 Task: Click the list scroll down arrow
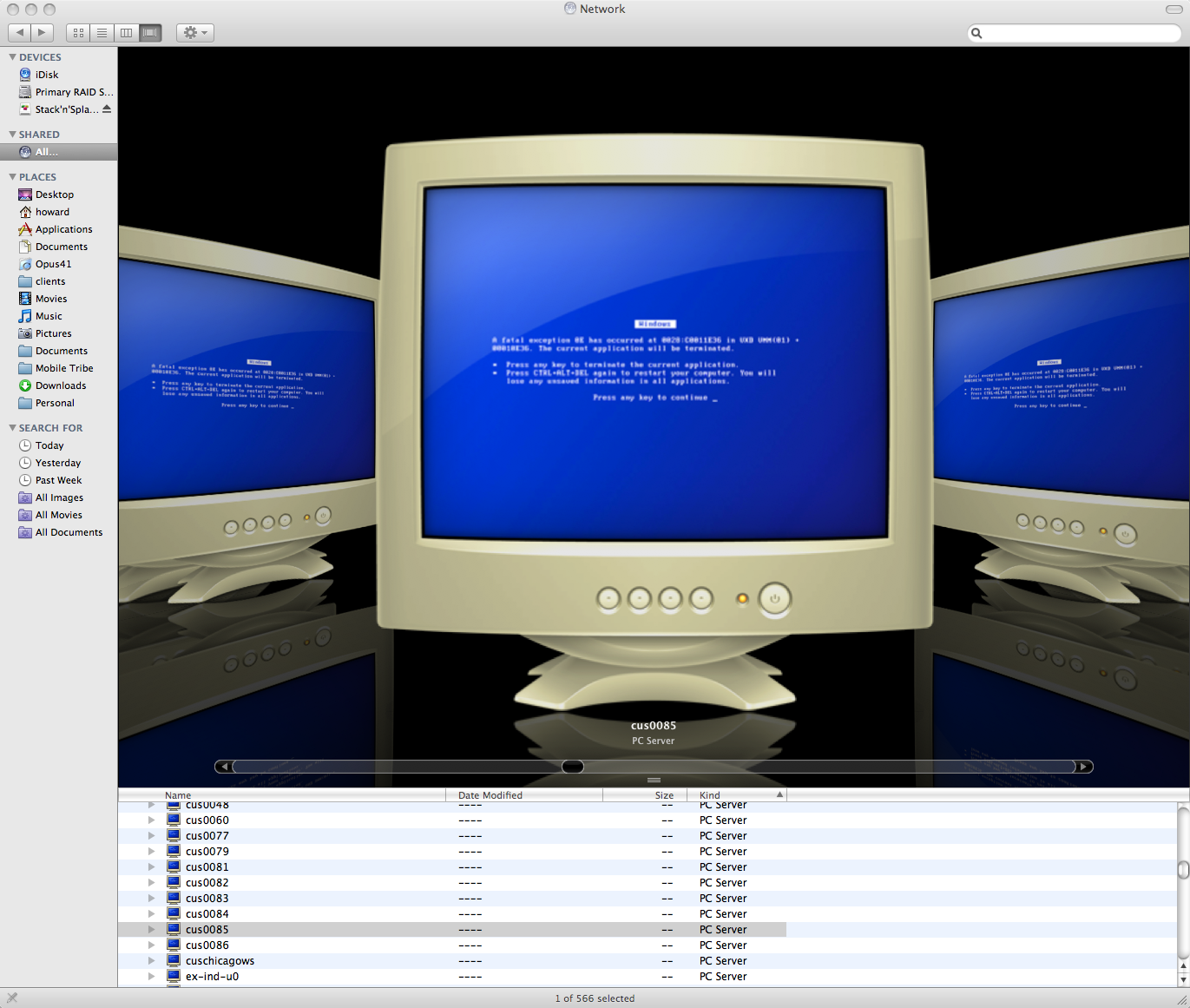click(x=1183, y=979)
